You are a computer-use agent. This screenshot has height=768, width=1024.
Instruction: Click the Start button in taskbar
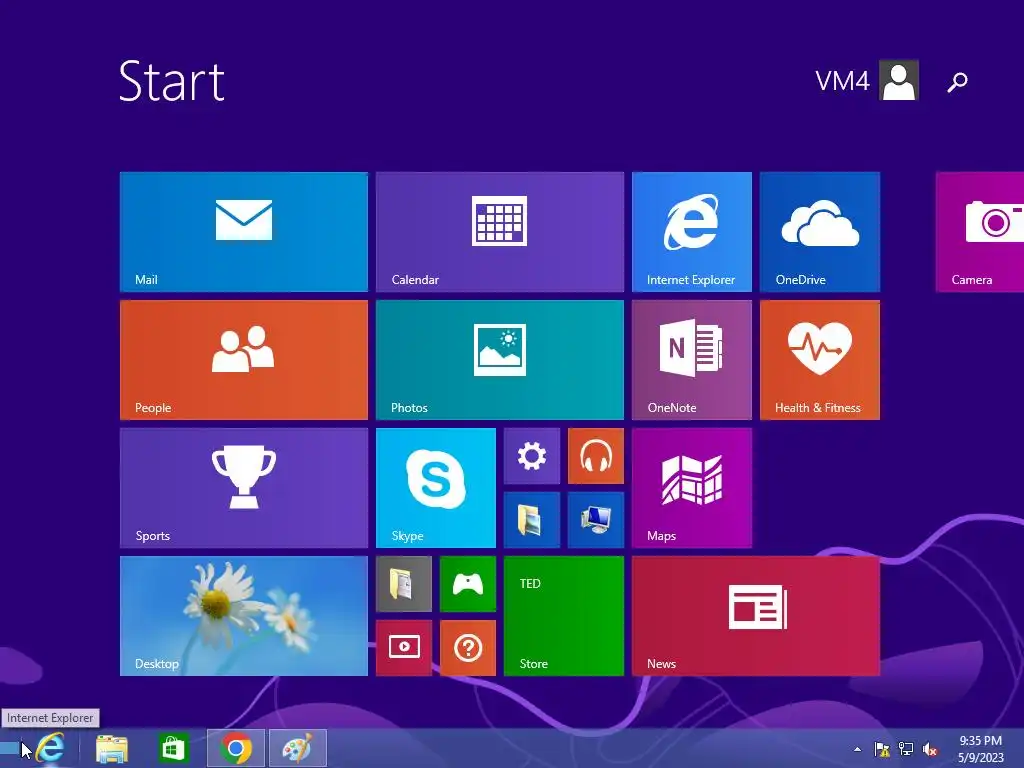9,748
